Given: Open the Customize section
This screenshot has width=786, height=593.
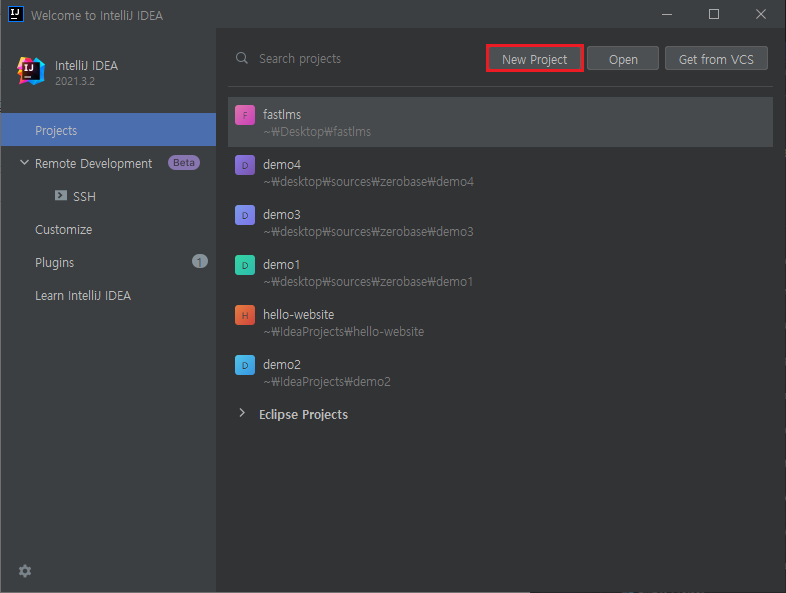Looking at the screenshot, I should point(108,229).
